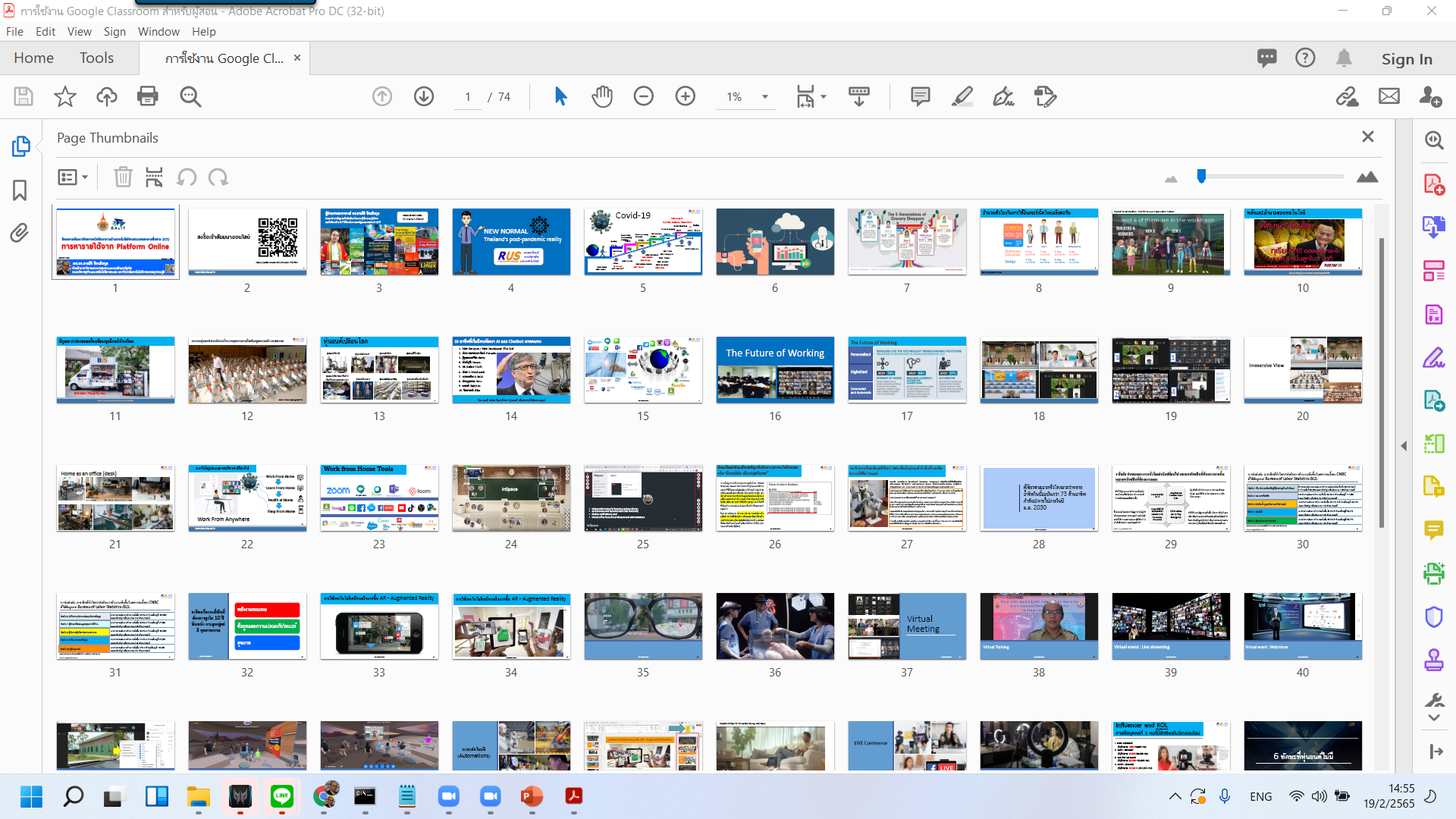Screen dimensions: 1456x819
Task: Open Help with the question mark button
Action: click(x=1306, y=58)
